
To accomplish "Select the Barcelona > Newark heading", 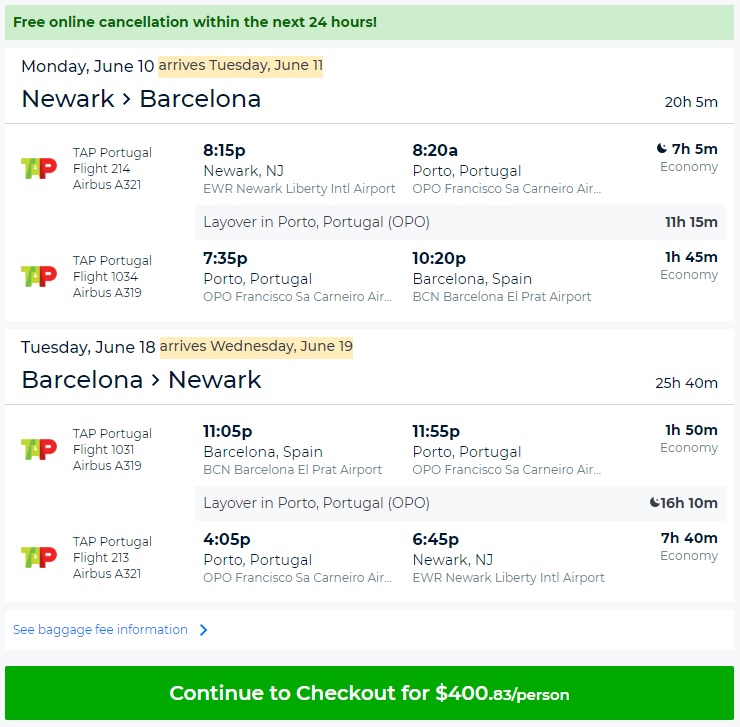I will point(141,380).
